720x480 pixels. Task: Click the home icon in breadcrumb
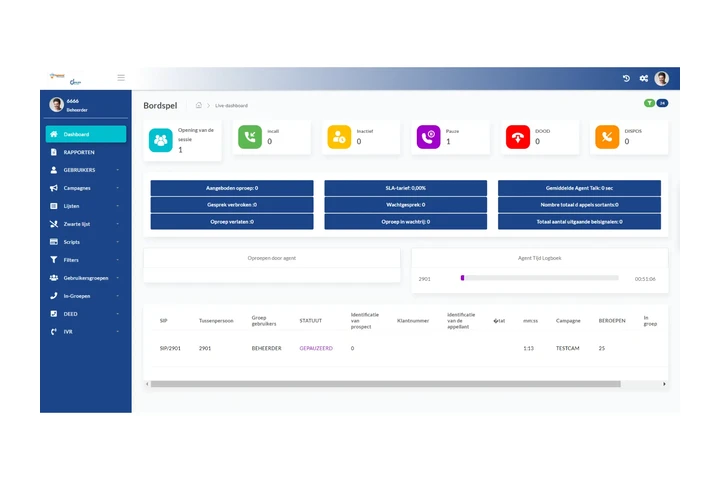coord(199,105)
